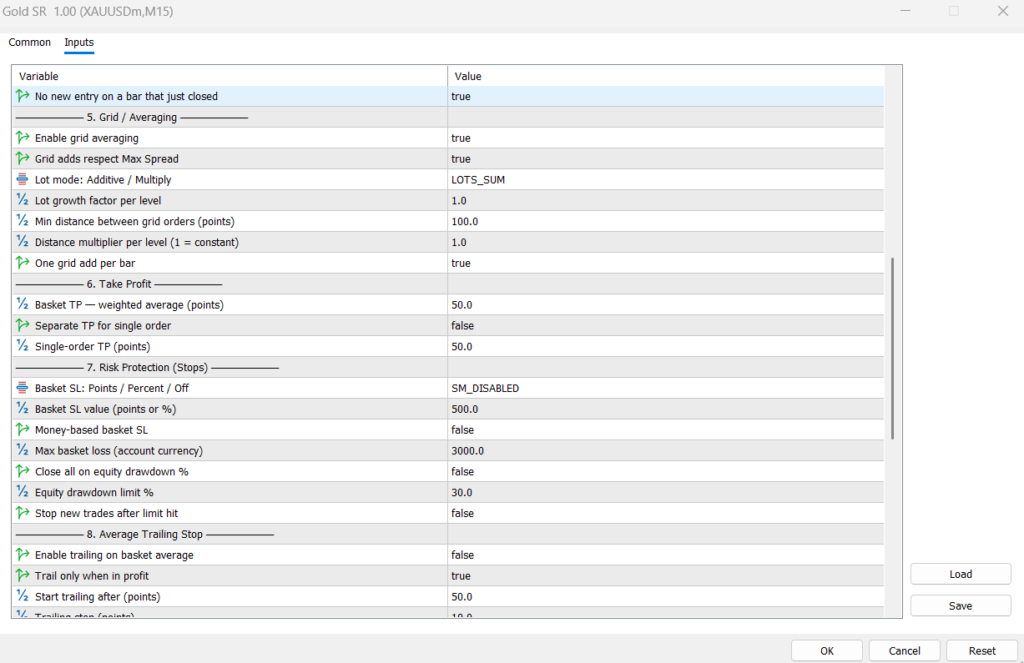The width and height of the screenshot is (1024, 663).
Task: Select the Inputs tab
Action: (79, 42)
